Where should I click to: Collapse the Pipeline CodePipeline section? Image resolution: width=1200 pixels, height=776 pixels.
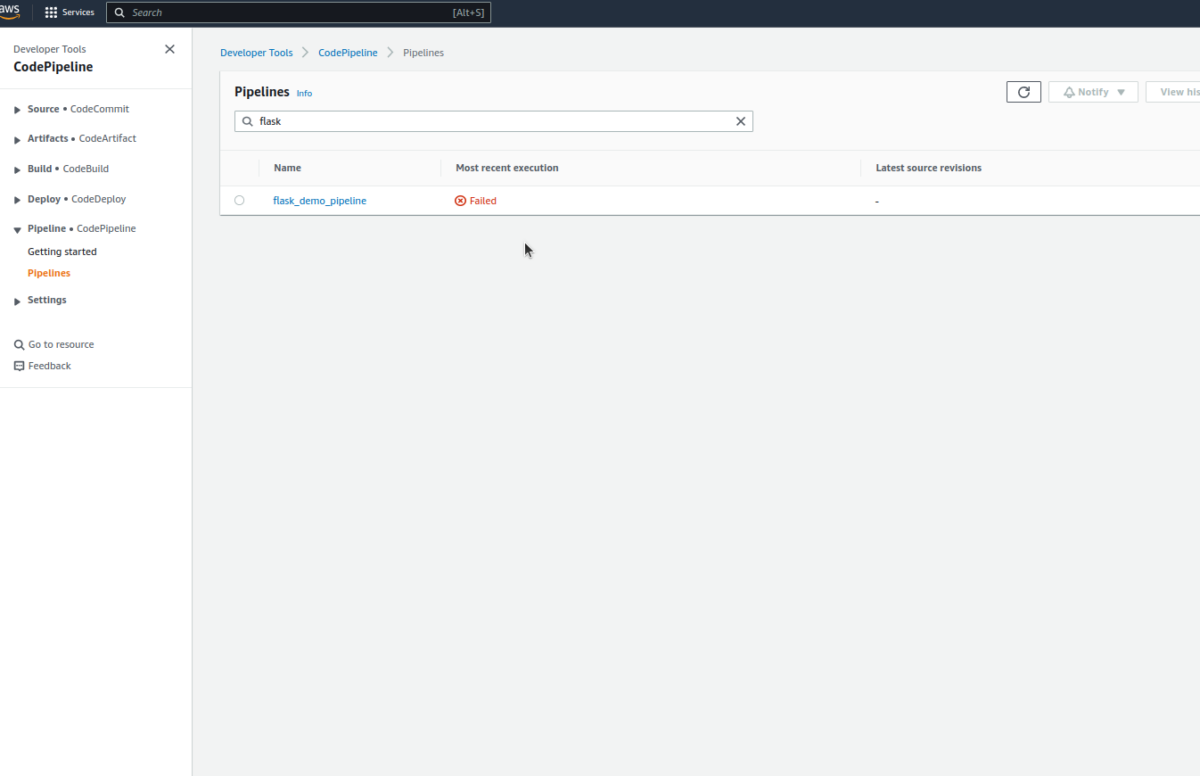[x=16, y=228]
